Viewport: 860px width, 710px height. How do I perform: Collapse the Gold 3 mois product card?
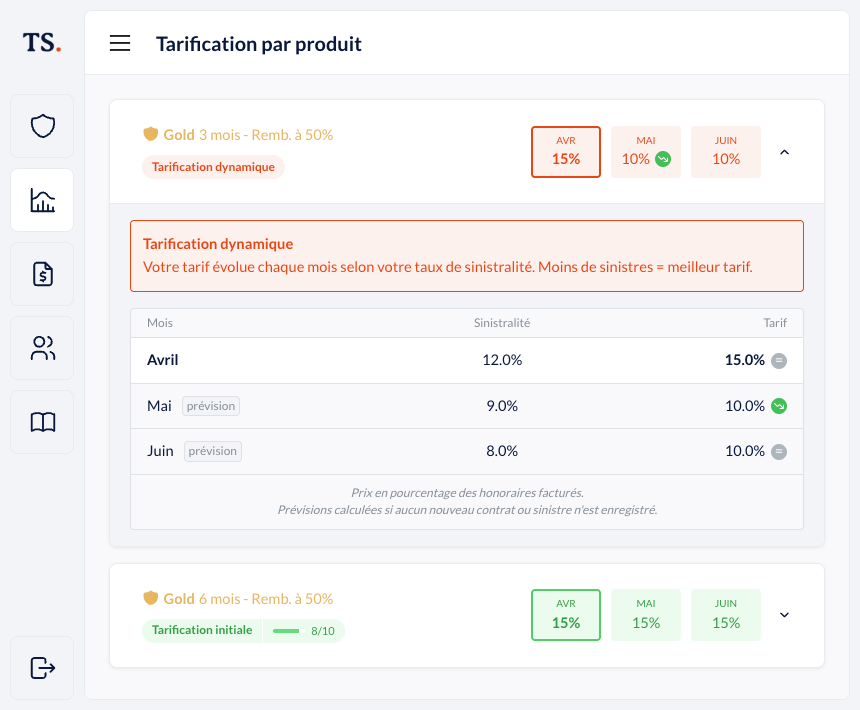point(784,151)
